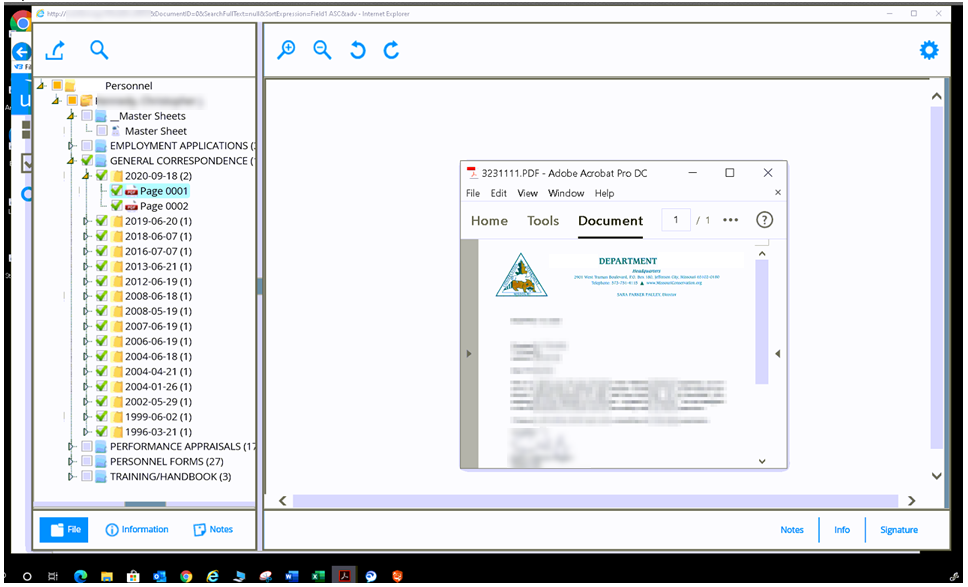This screenshot has height=587, width=968.
Task: Rotate the document clockwise
Action: pyautogui.click(x=392, y=49)
